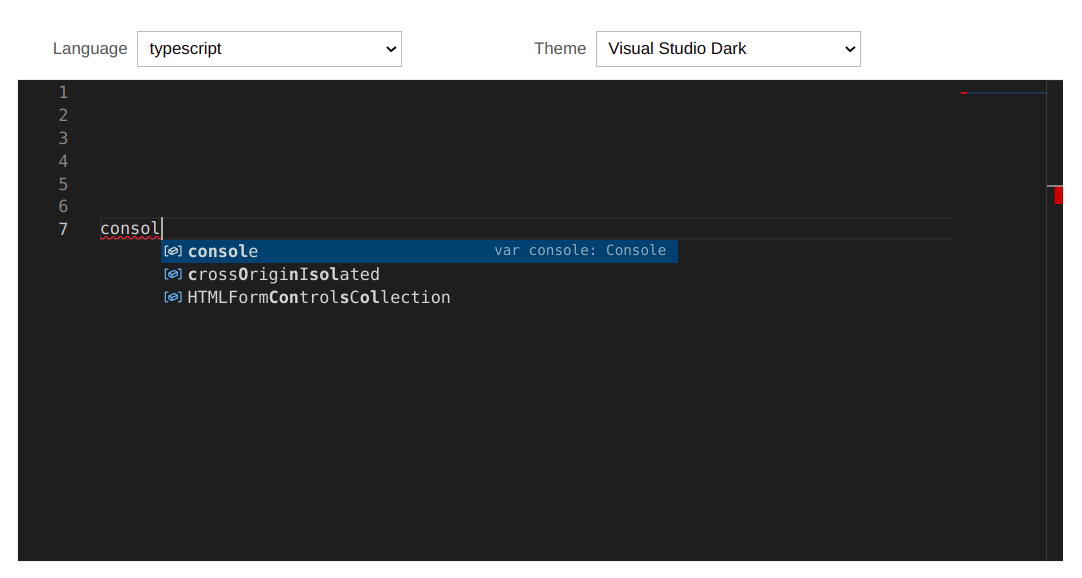Click the "var console: Console" type hint
The height and width of the screenshot is (578, 1082).
point(581,250)
